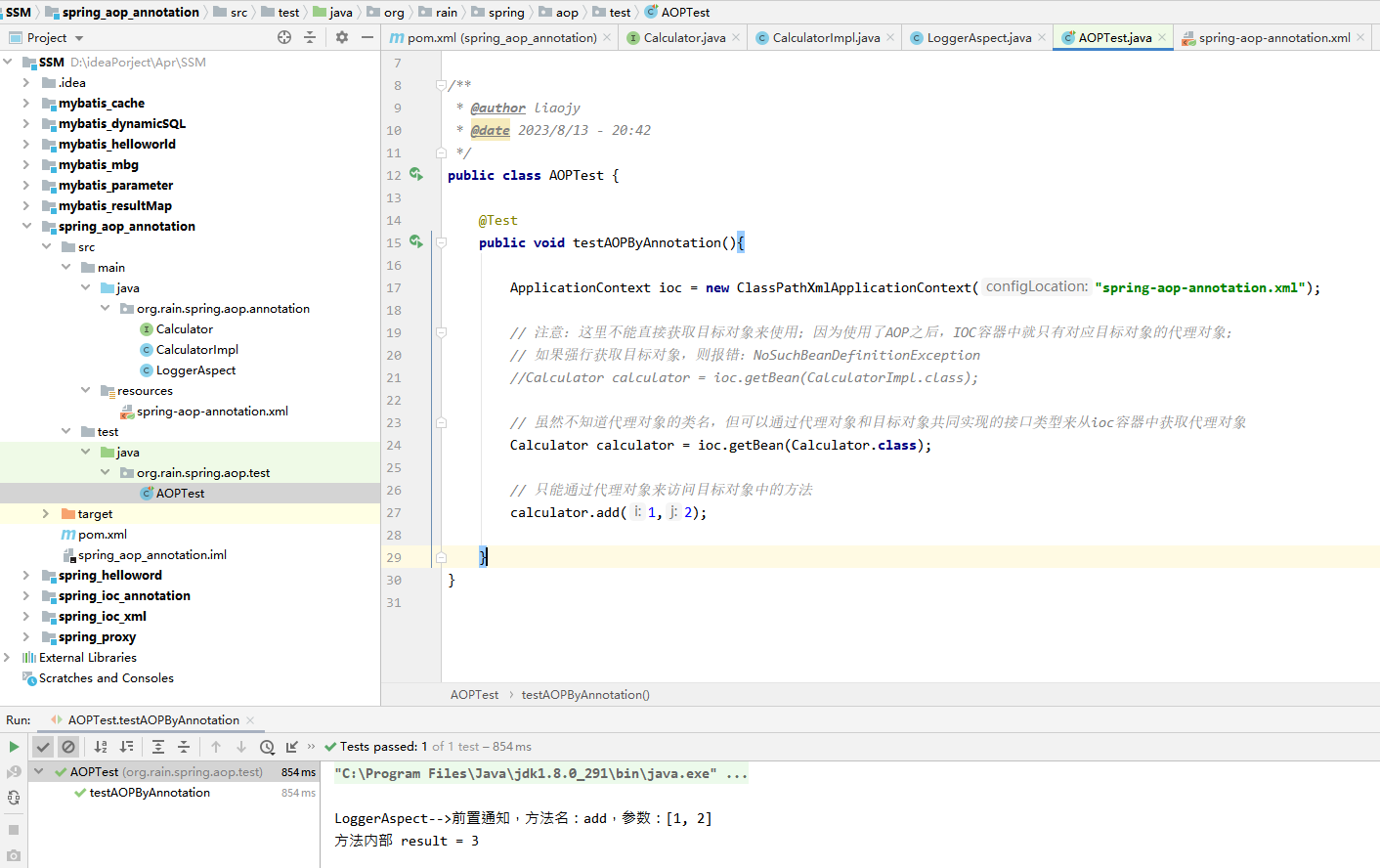Click SSM in the navigation breadcrumb
Screen dimensions: 1380x868
pyautogui.click(x=19, y=12)
